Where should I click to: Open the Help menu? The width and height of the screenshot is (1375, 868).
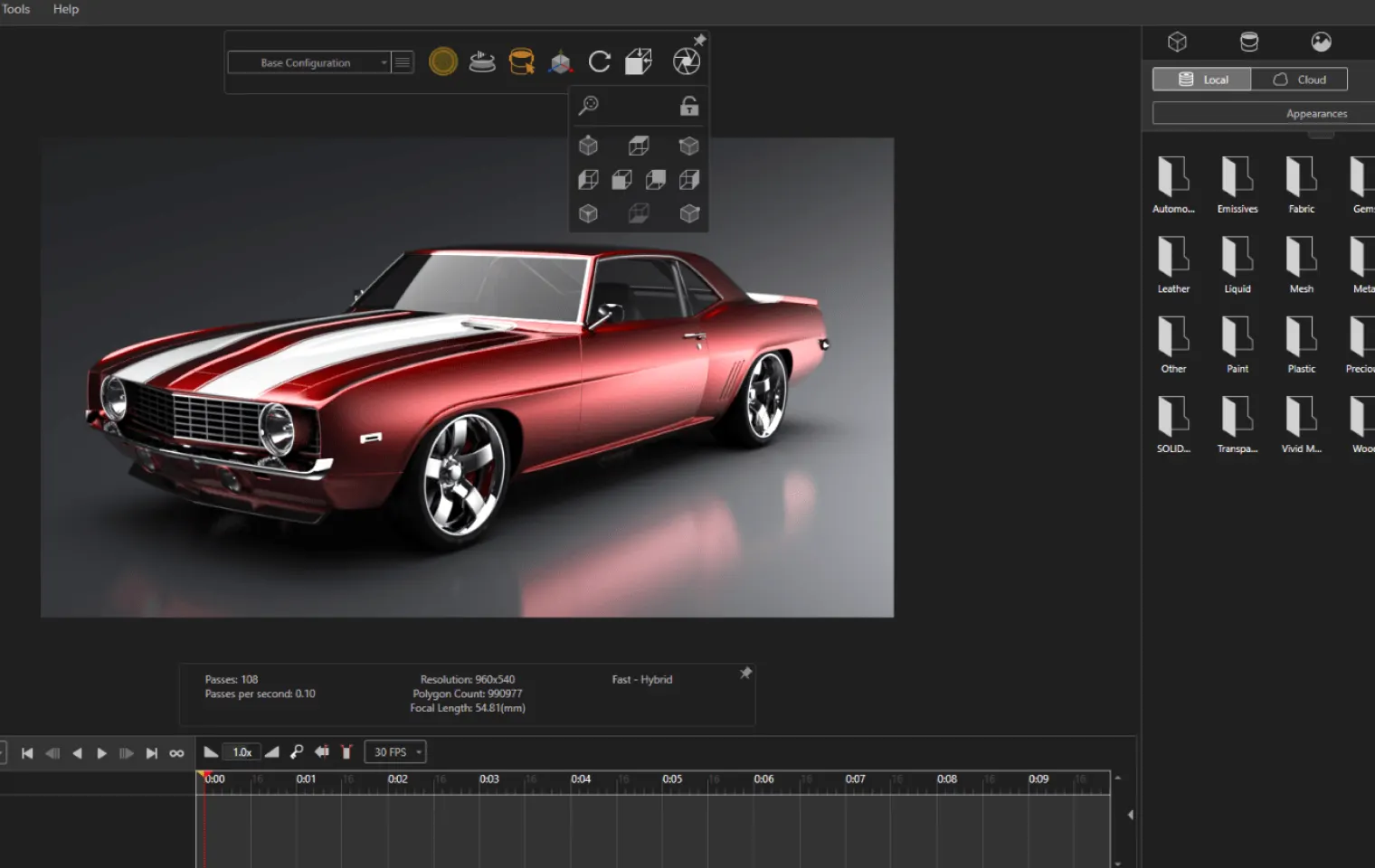(x=66, y=9)
